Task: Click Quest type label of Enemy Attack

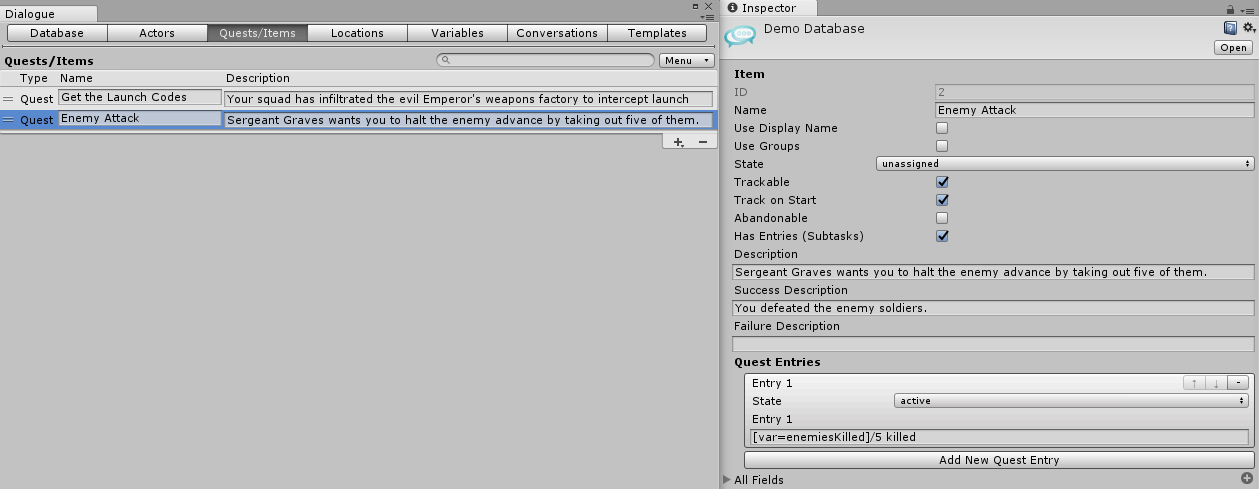Action: click(37, 120)
